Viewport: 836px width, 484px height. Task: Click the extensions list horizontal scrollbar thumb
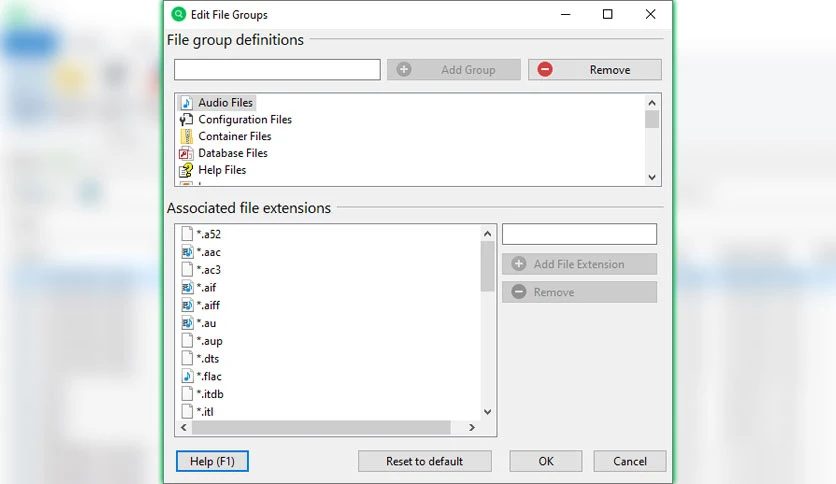[321, 427]
